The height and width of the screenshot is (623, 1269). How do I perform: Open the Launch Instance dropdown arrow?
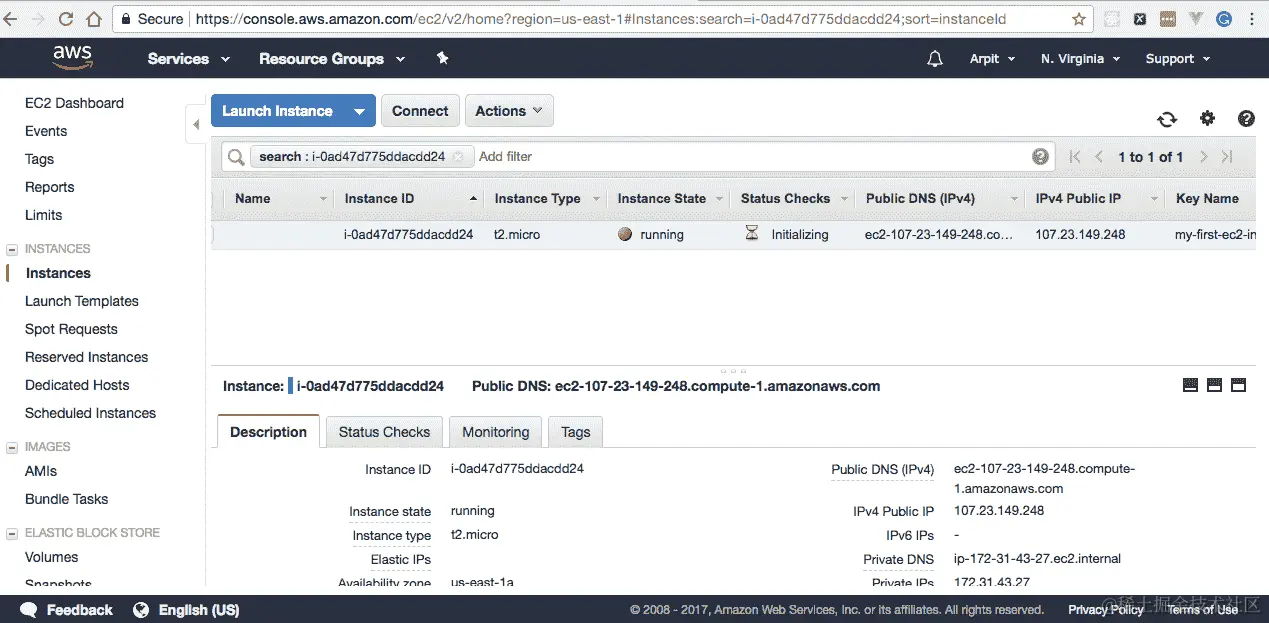point(360,111)
